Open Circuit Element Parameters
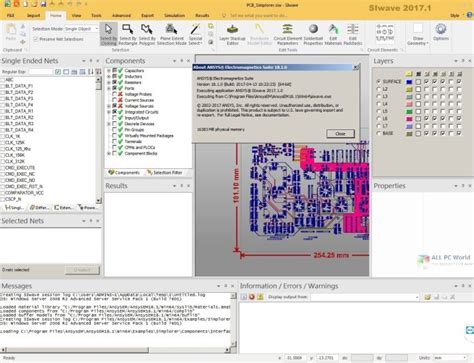This screenshot has width=474, height=363. [x=288, y=34]
